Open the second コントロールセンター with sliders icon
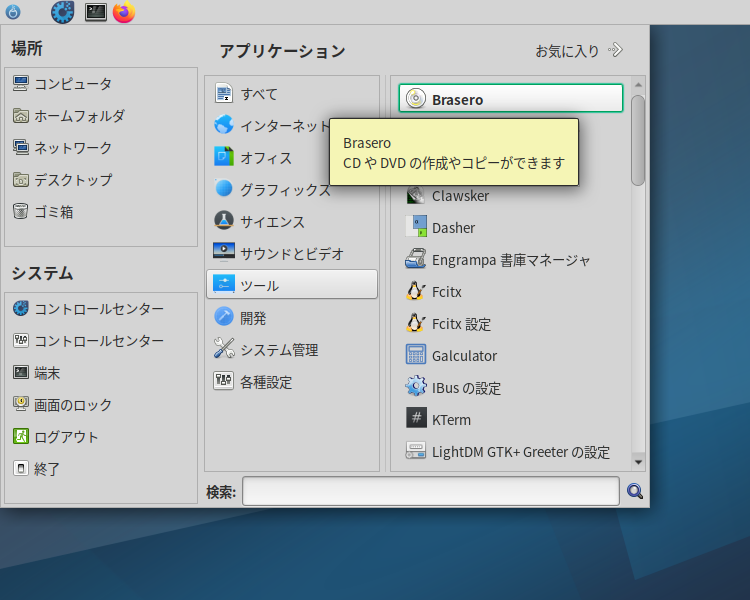The height and width of the screenshot is (600, 750). 21,341
